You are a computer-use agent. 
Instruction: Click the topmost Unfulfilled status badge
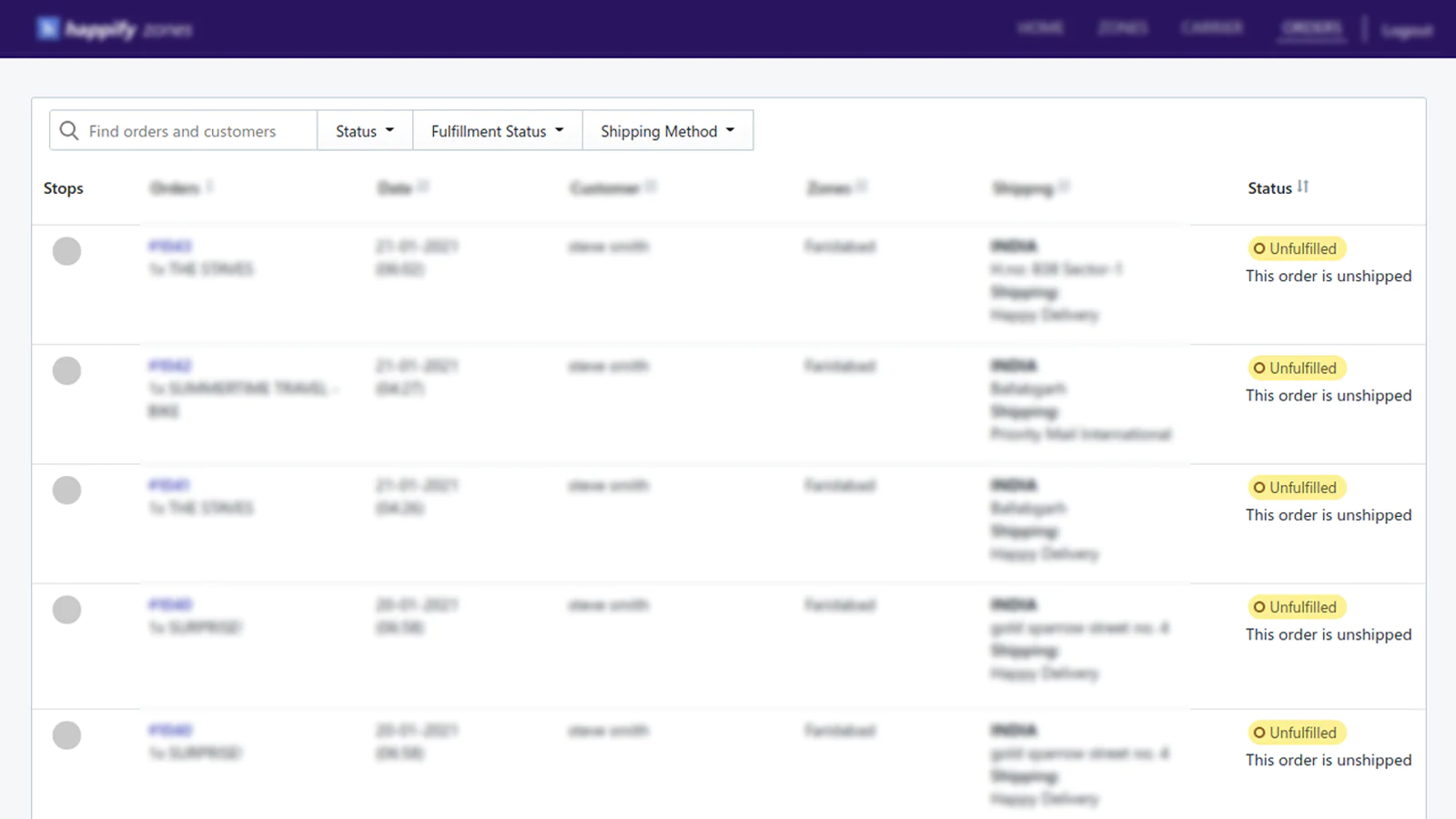pos(1296,248)
